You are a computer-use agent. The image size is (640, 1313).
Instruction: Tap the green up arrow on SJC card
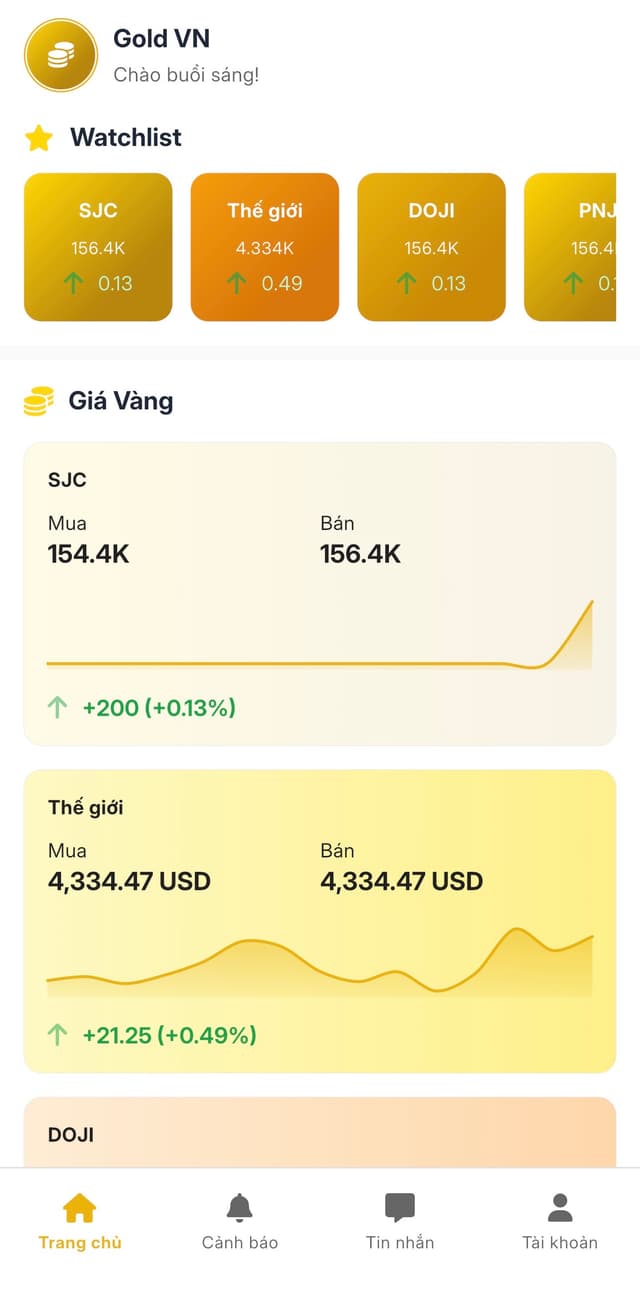point(58,707)
